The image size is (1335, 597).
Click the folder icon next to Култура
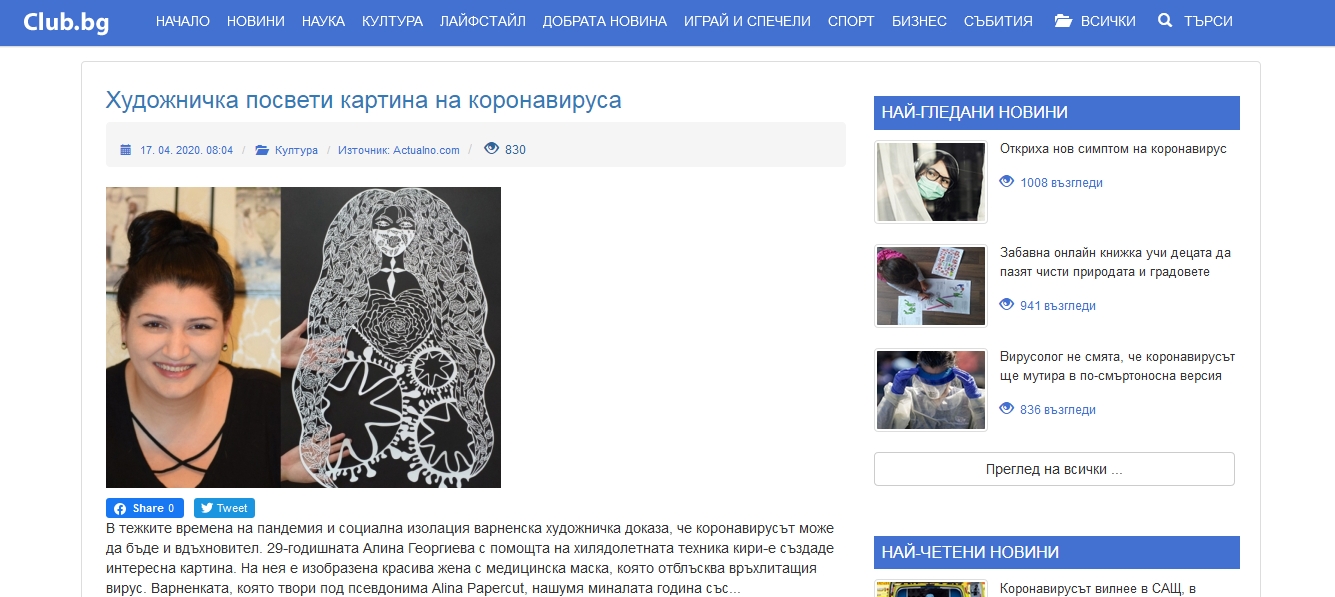[262, 150]
